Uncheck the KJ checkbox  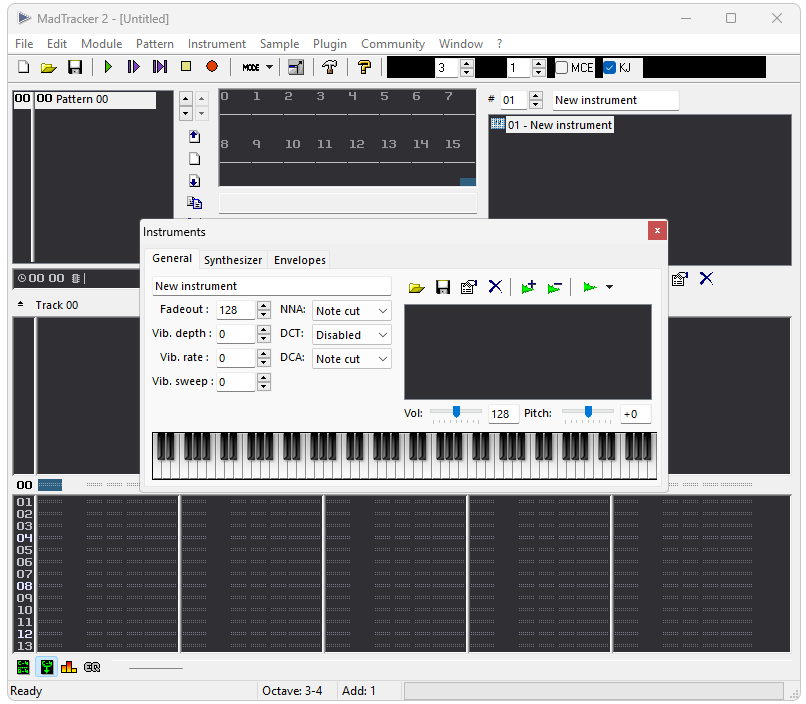[610, 68]
